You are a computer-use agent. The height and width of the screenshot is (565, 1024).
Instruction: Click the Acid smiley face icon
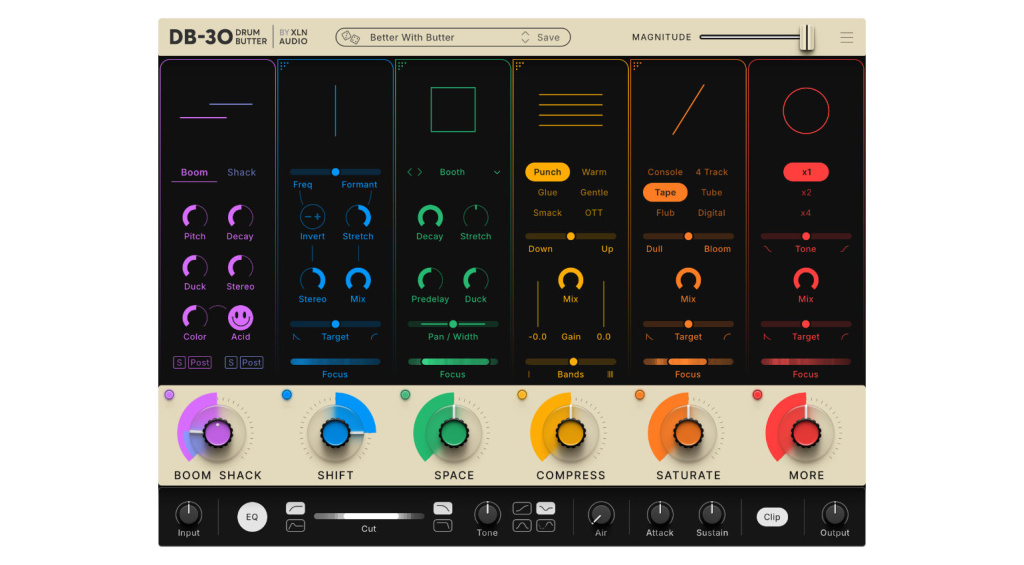[x=240, y=317]
